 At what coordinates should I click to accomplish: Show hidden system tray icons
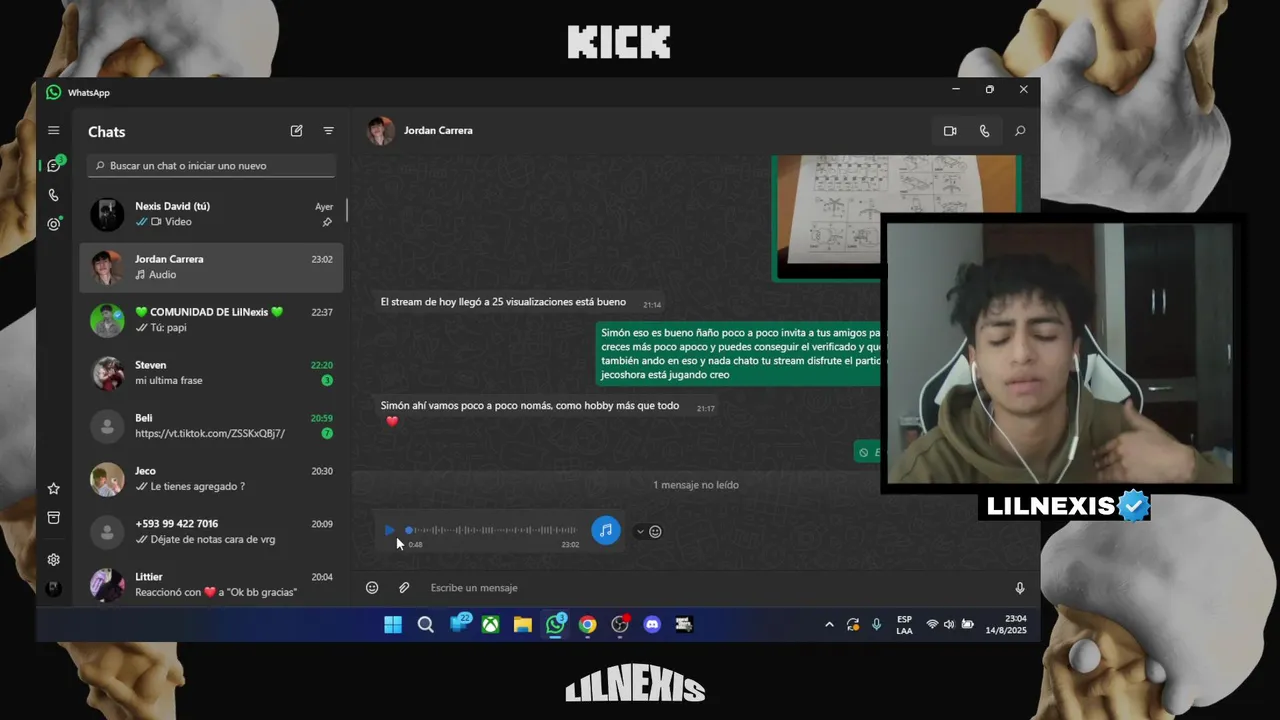click(x=829, y=625)
